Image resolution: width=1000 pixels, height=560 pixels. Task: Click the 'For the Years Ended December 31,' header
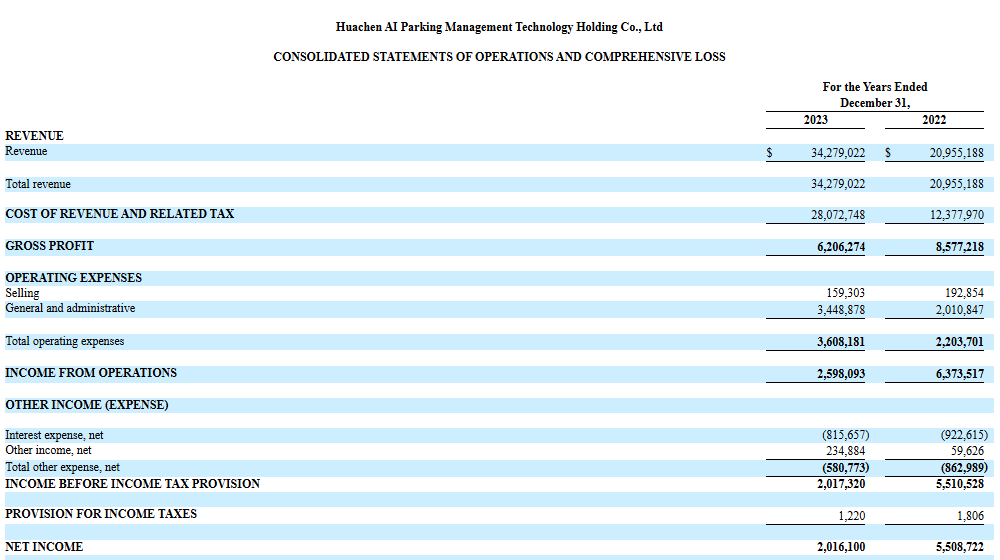[x=874, y=95]
